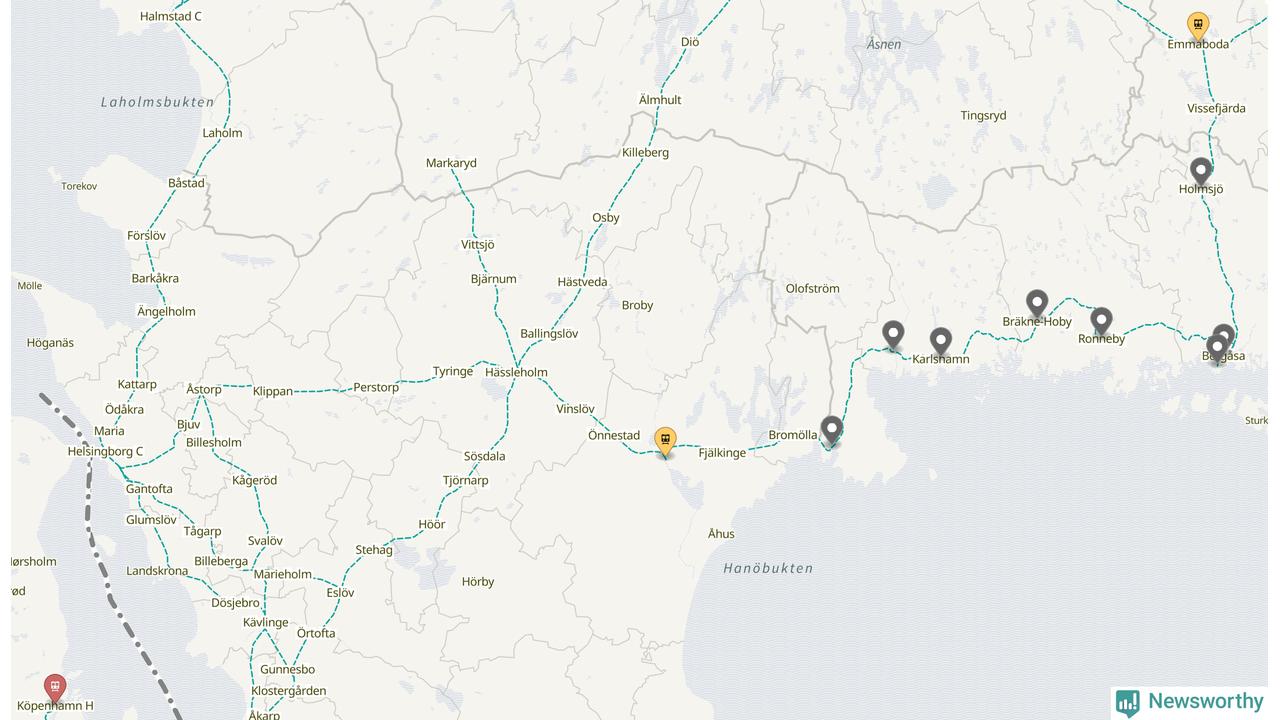1280x720 pixels.
Task: Select the Ängelholm station label
Action: point(166,311)
